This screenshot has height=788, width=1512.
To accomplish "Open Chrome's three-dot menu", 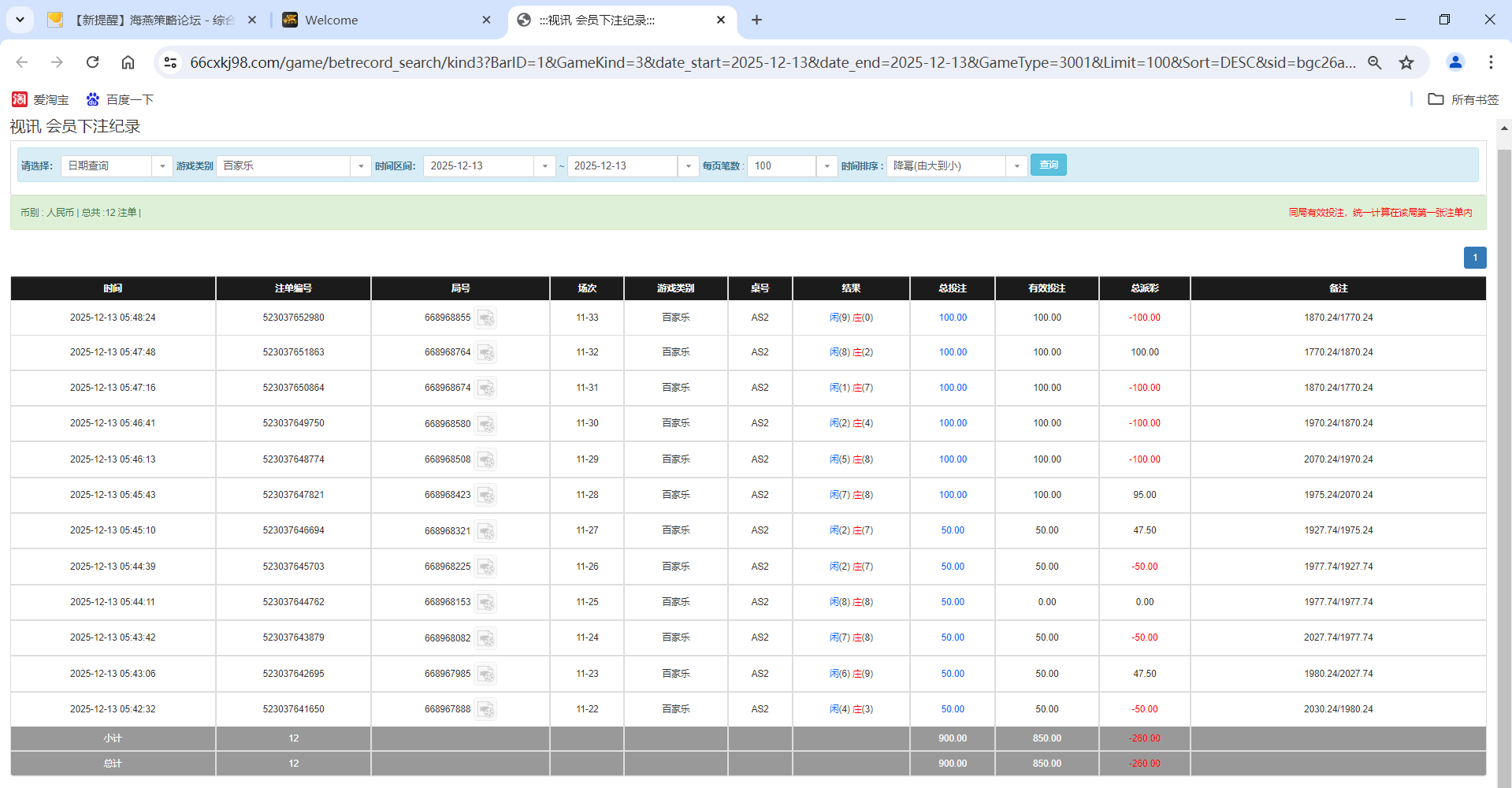I will 1491,62.
